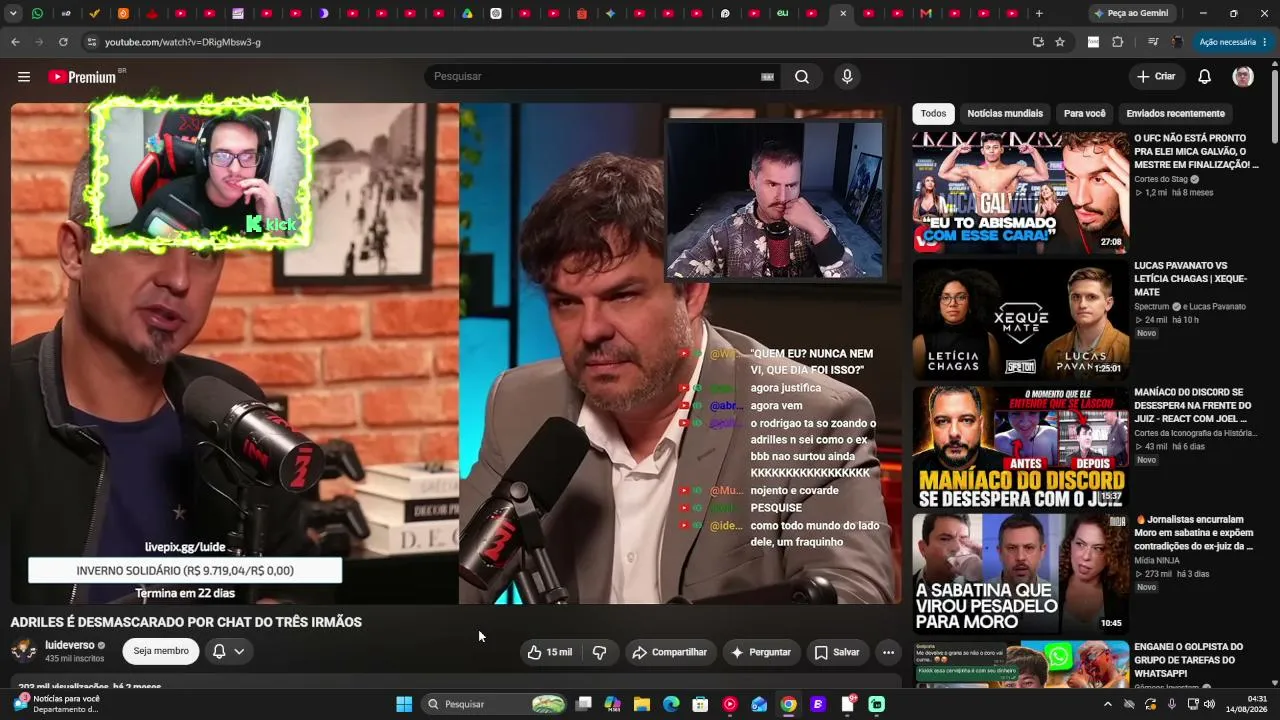
Task: Open Microsoft Store from the taskbar
Action: coord(700,704)
